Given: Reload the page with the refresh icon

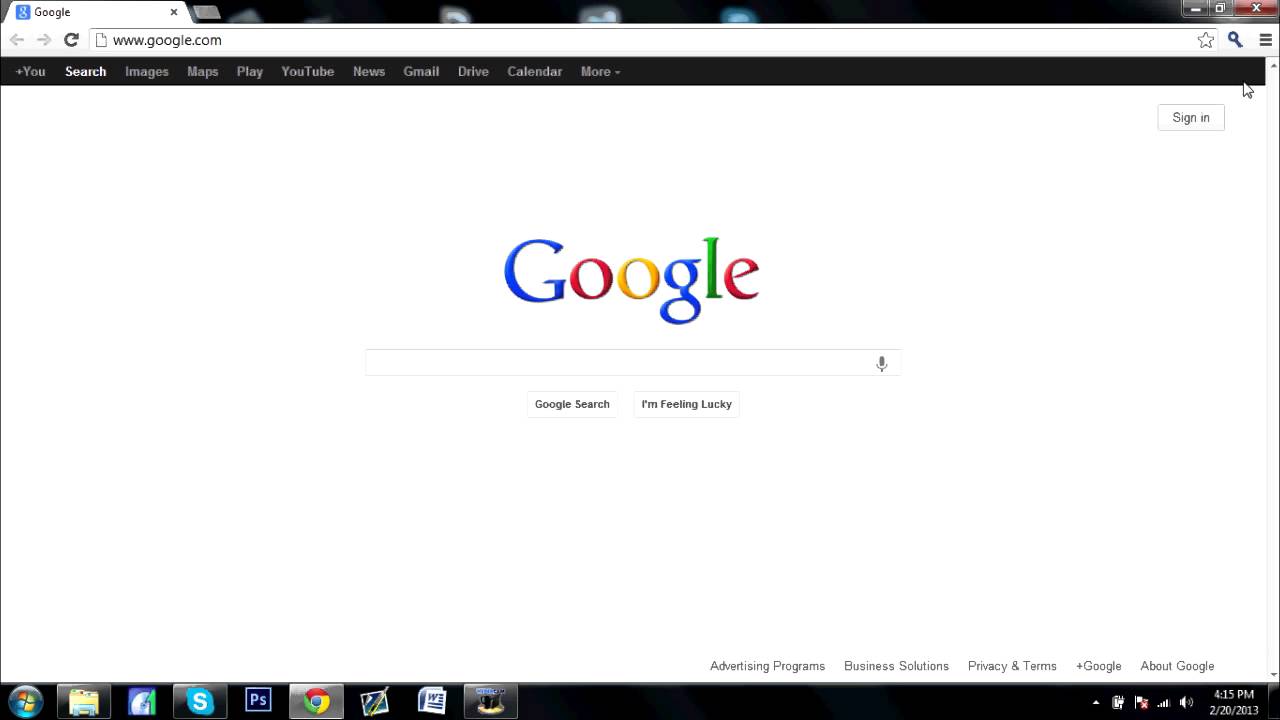Looking at the screenshot, I should pyautogui.click(x=71, y=40).
